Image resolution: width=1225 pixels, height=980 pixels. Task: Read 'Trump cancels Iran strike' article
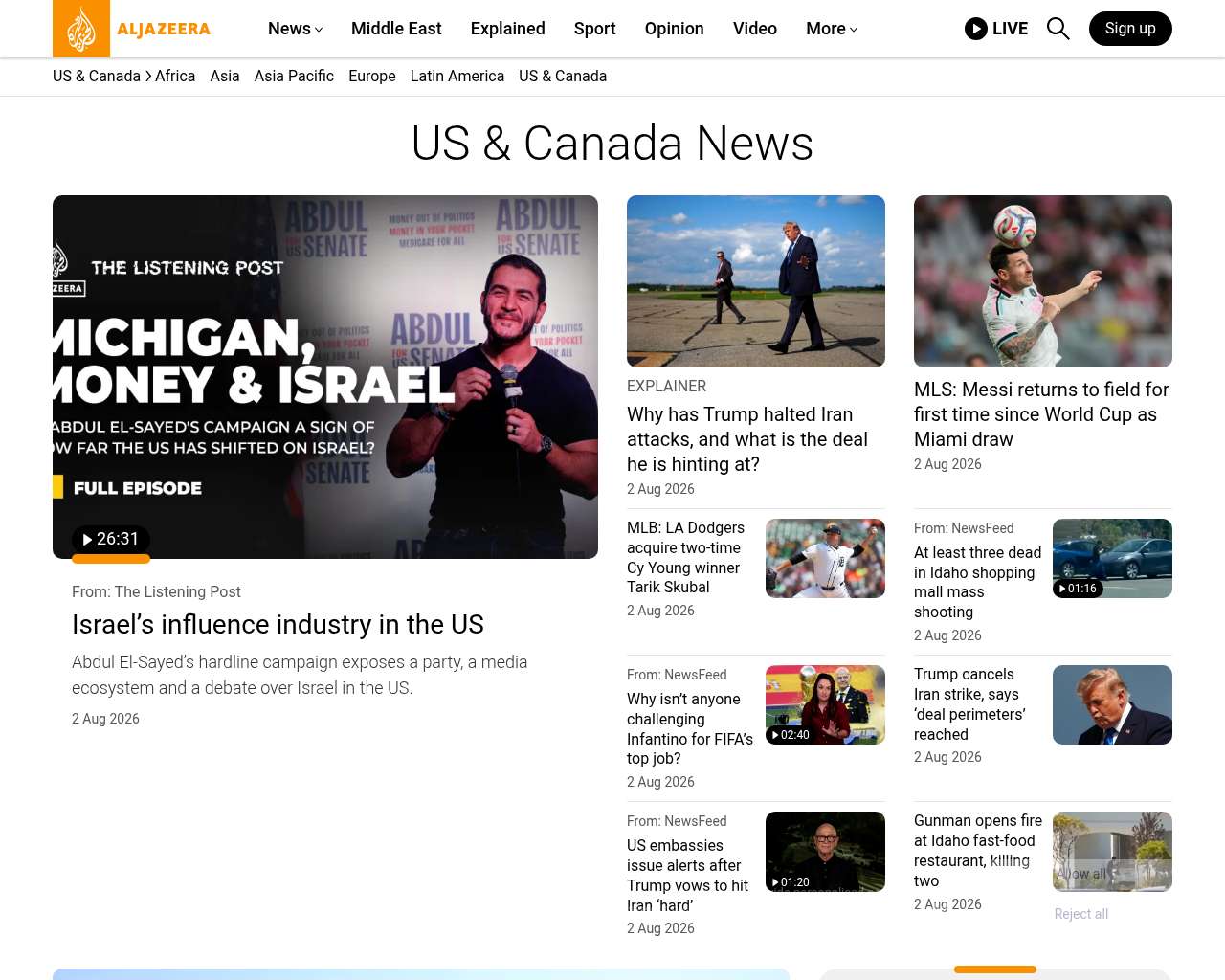(x=969, y=703)
